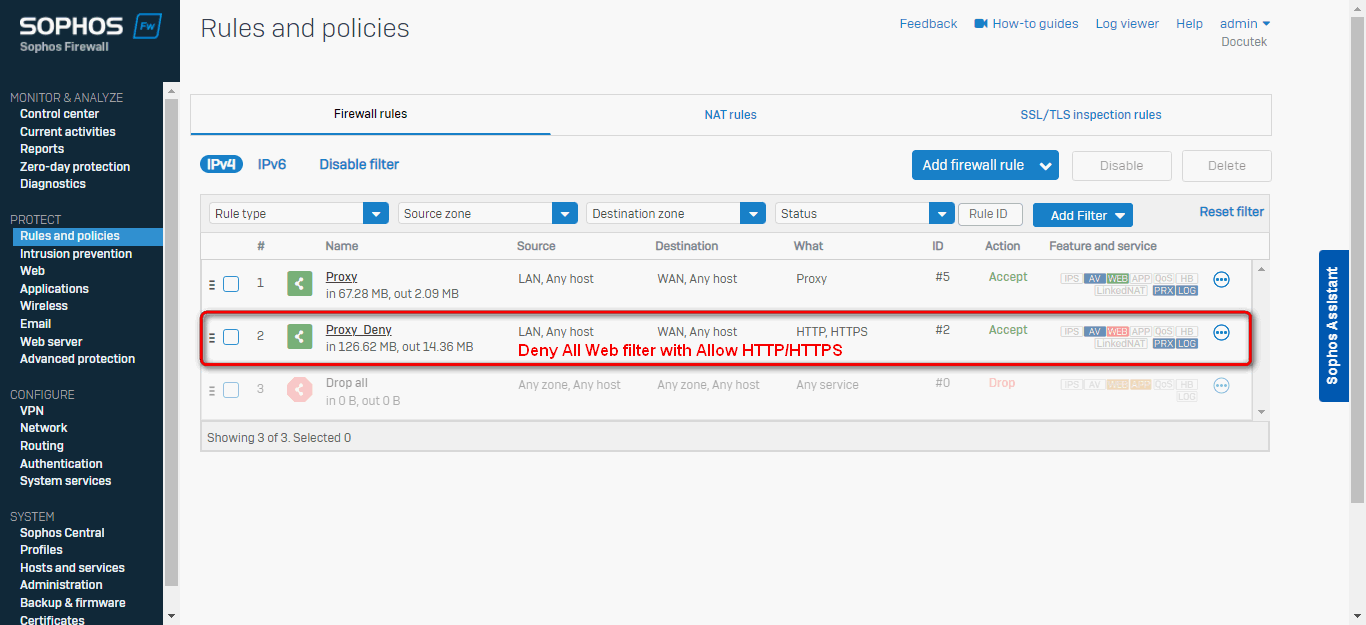The height and width of the screenshot is (625, 1366).
Task: Select the checkbox for the Proxy rule
Action: [231, 284]
